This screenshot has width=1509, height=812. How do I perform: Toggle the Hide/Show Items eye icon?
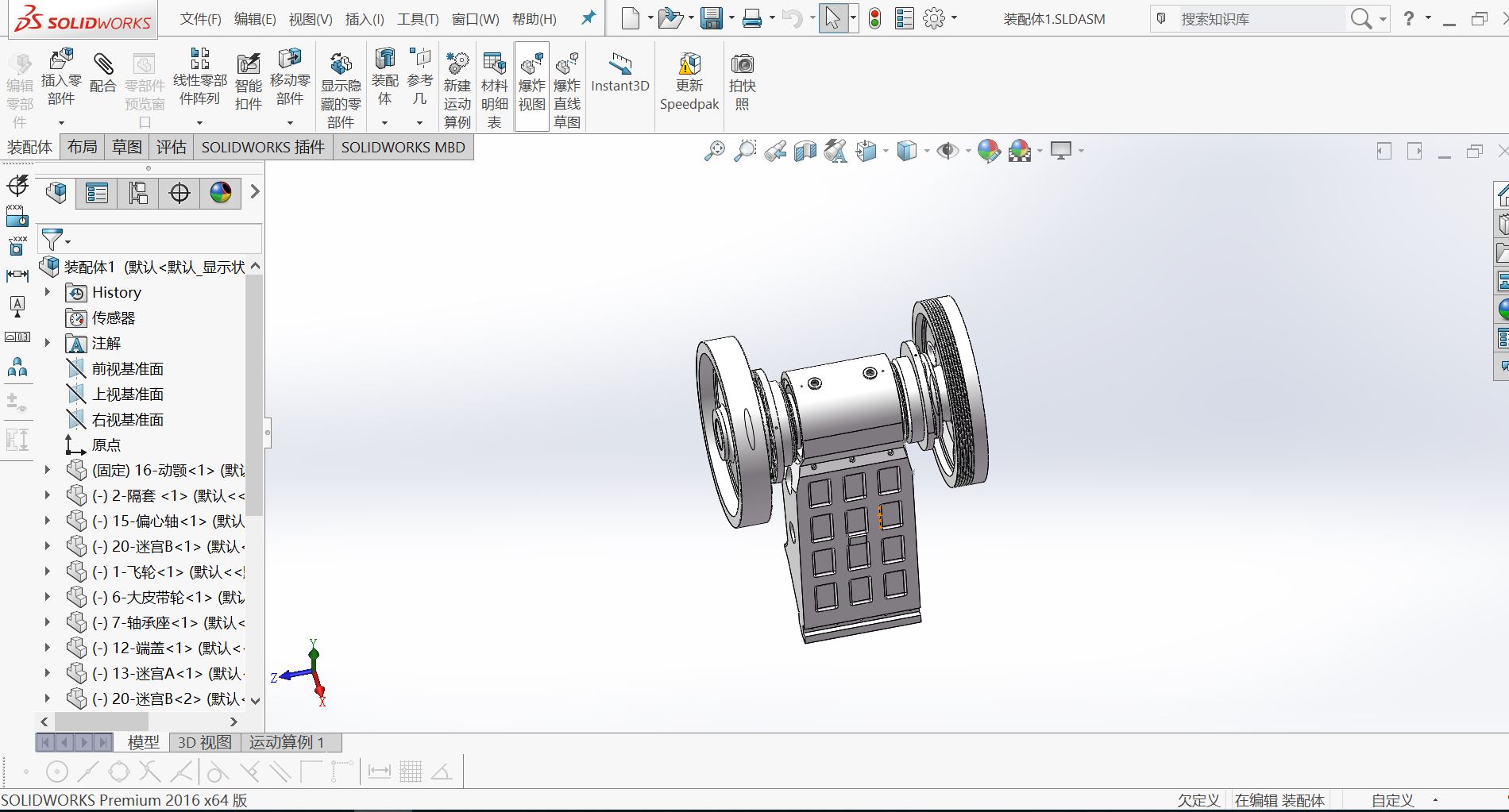[947, 151]
